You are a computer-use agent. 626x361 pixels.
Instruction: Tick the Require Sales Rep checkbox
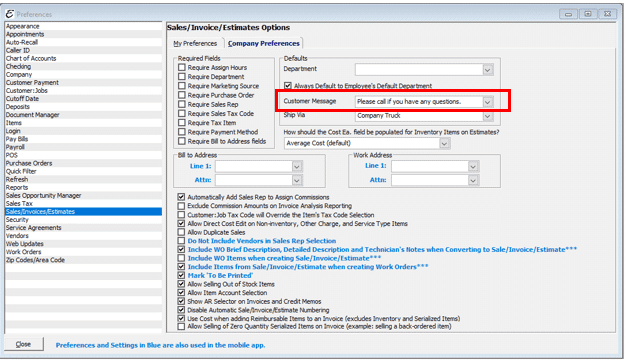click(x=182, y=104)
